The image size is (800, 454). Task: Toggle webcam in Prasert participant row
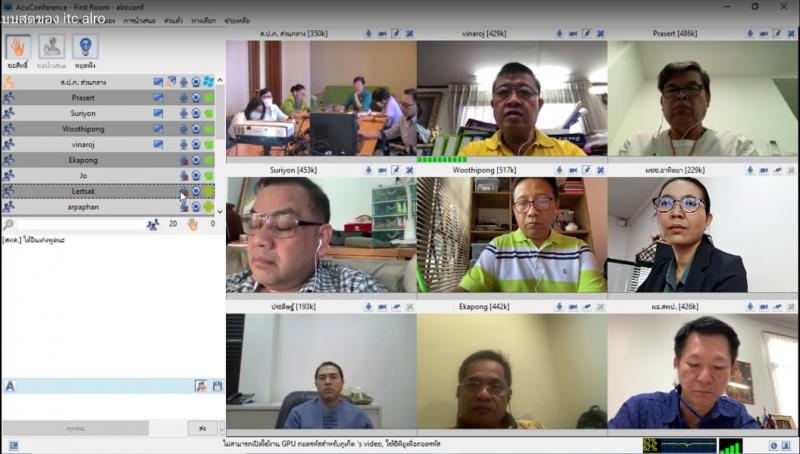(196, 97)
